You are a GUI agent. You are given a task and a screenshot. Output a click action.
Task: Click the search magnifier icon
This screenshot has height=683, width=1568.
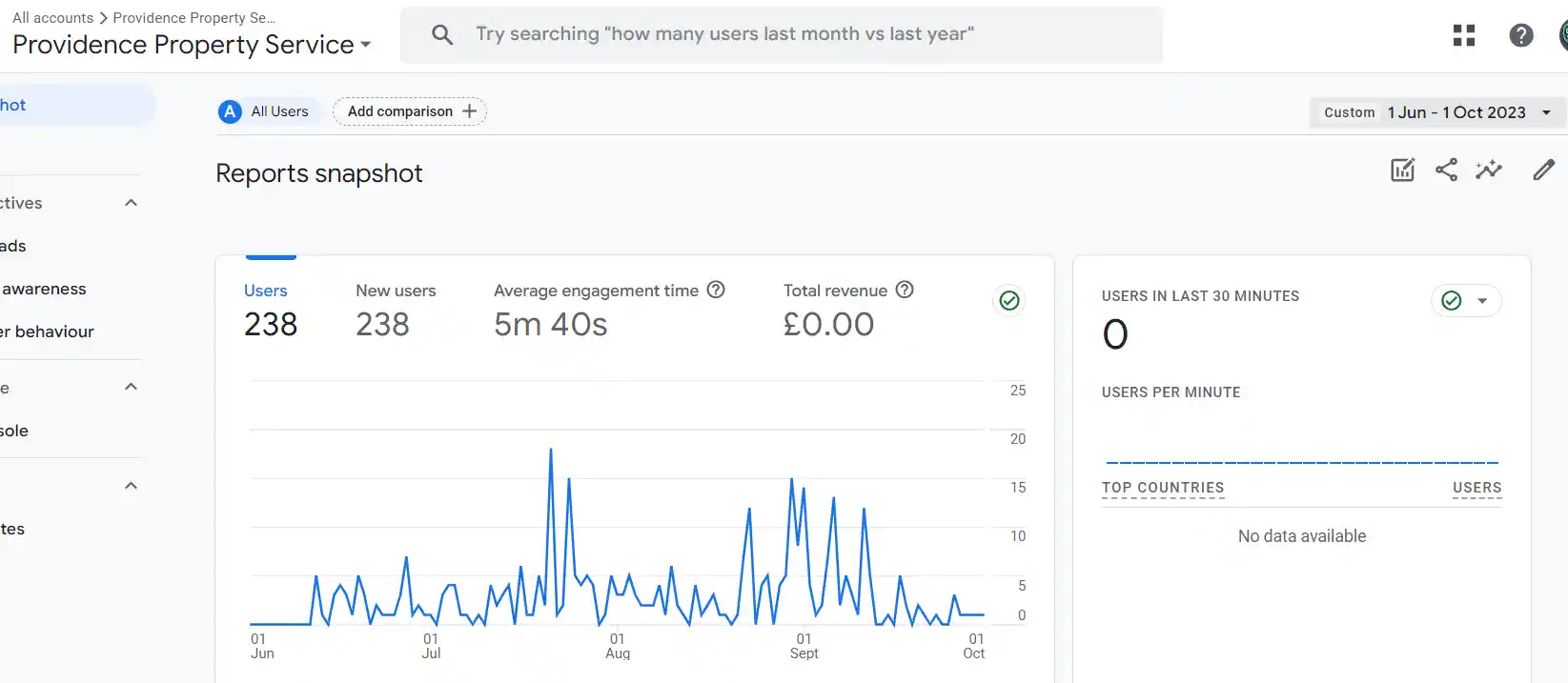tap(441, 35)
